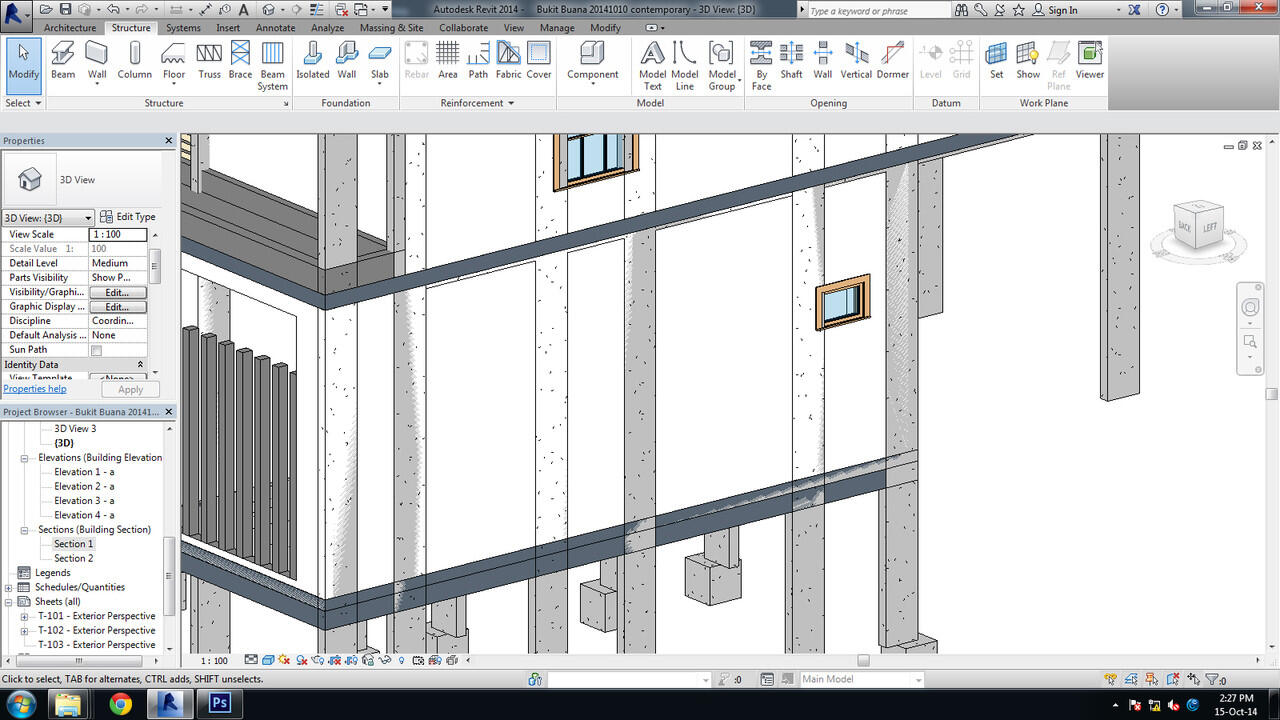
Task: Click the Edit Type button
Action: pos(128,217)
